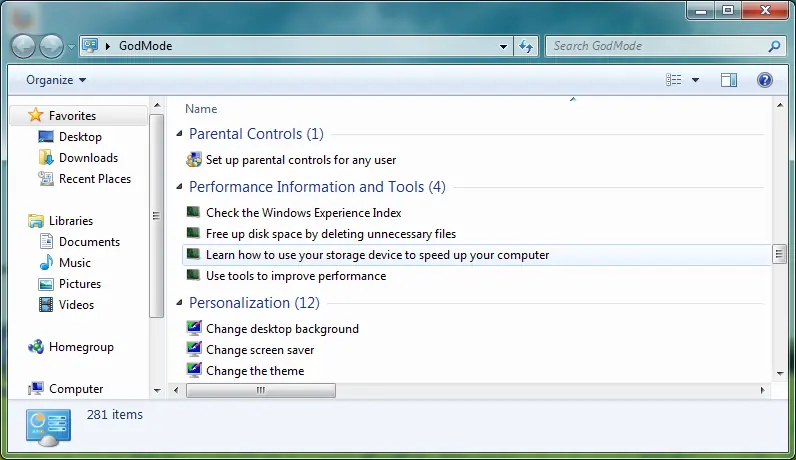Toggle the preview pane button
Screen dimensions: 796x460
tap(729, 80)
